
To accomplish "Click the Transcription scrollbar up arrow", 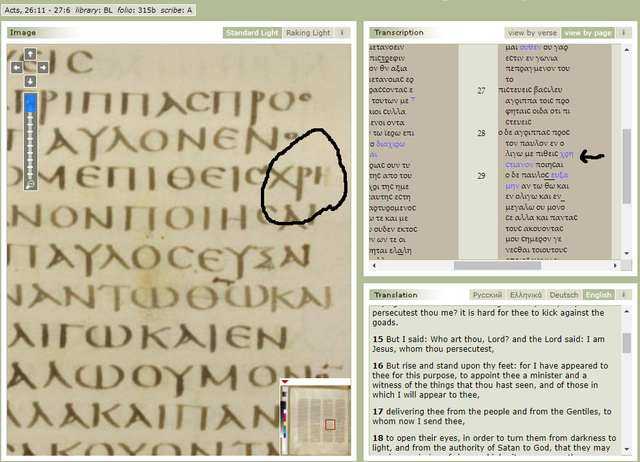I will pos(627,49).
